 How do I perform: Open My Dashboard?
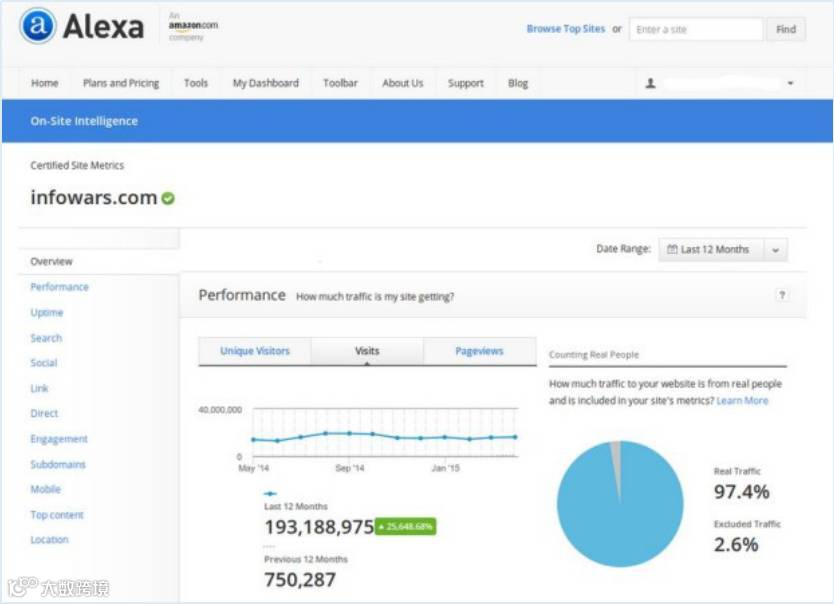[x=265, y=83]
